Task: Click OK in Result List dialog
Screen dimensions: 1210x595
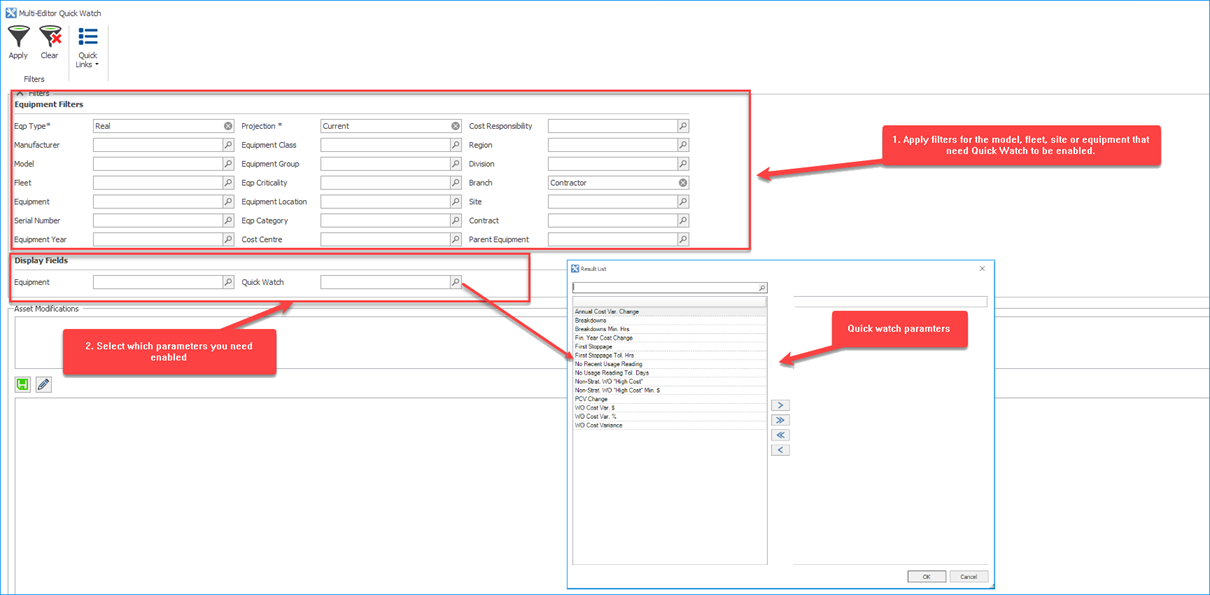Action: pos(926,577)
